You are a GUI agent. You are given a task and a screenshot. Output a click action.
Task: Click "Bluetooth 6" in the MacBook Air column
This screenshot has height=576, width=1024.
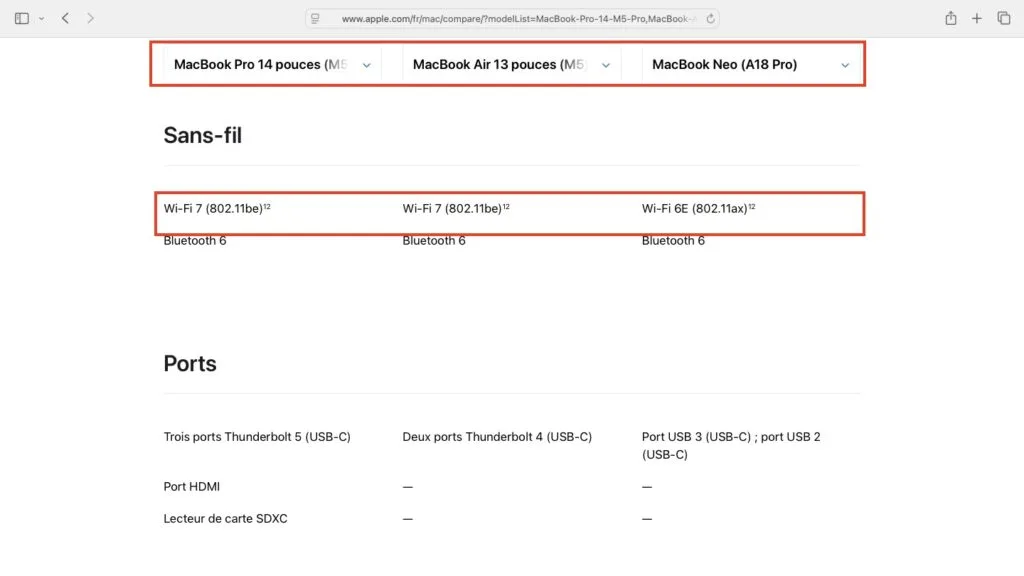point(434,241)
